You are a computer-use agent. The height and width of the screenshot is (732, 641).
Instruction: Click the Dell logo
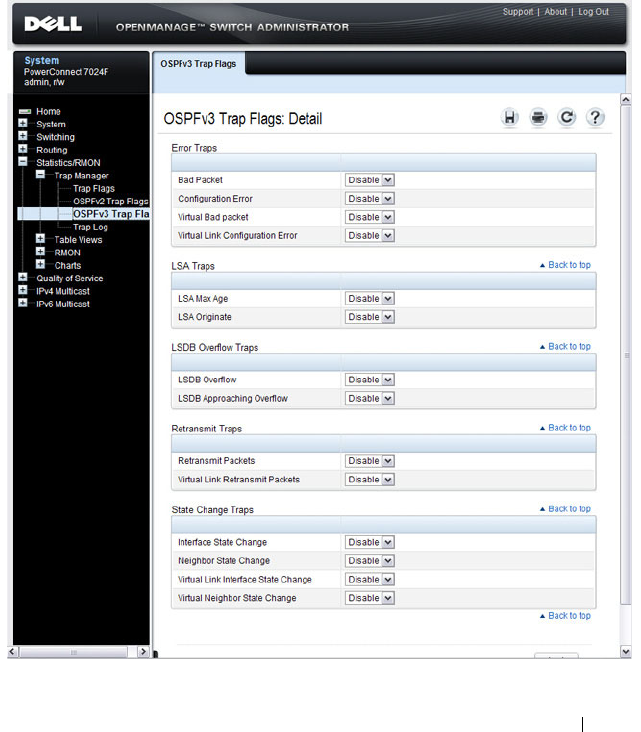tap(53, 24)
